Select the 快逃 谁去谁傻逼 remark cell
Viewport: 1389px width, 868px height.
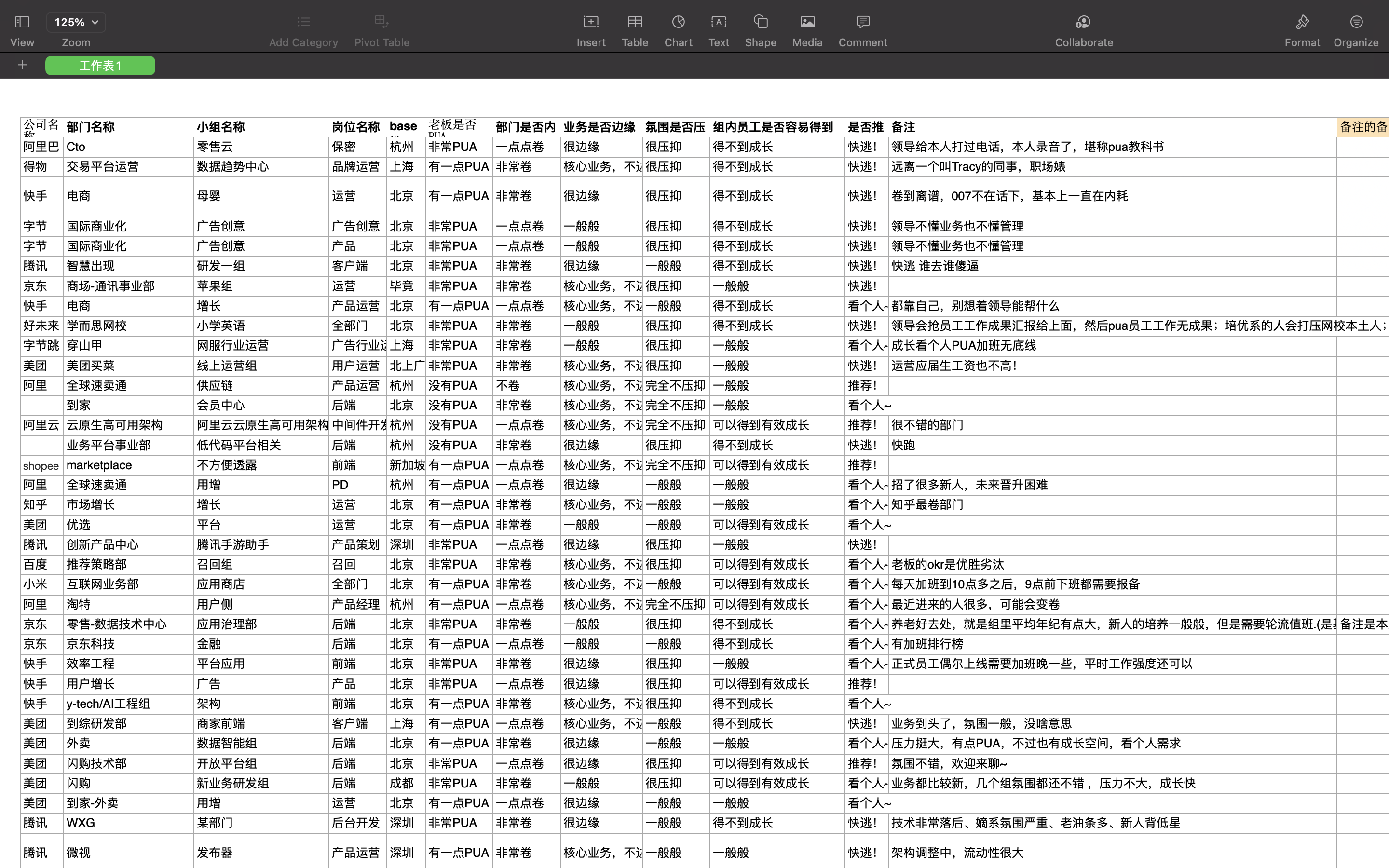(1112, 266)
